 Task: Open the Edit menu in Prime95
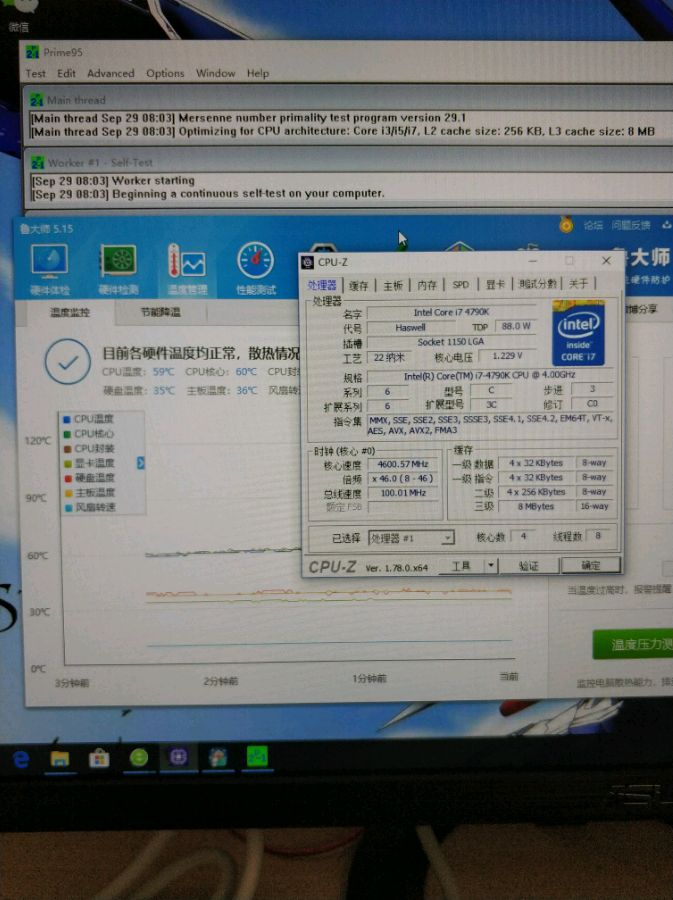point(66,73)
